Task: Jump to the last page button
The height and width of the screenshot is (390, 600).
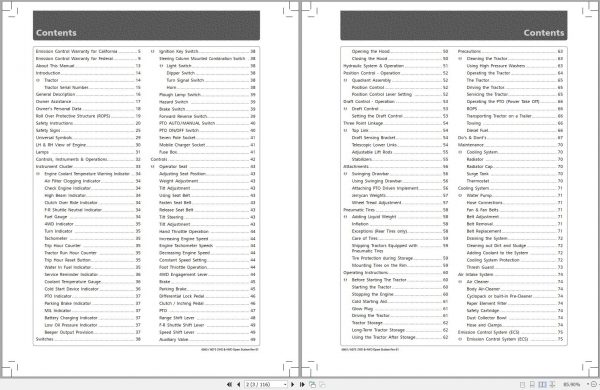Action: [x=302, y=384]
